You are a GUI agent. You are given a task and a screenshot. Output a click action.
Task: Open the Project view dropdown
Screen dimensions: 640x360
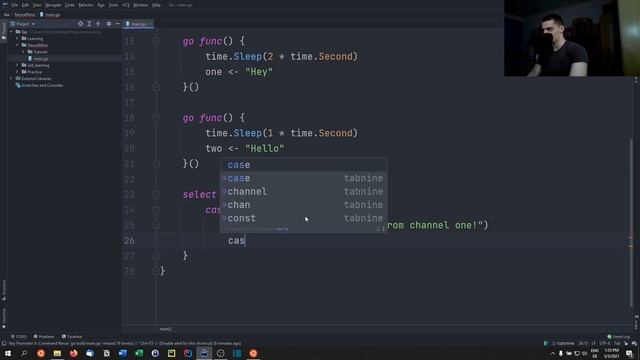point(22,24)
